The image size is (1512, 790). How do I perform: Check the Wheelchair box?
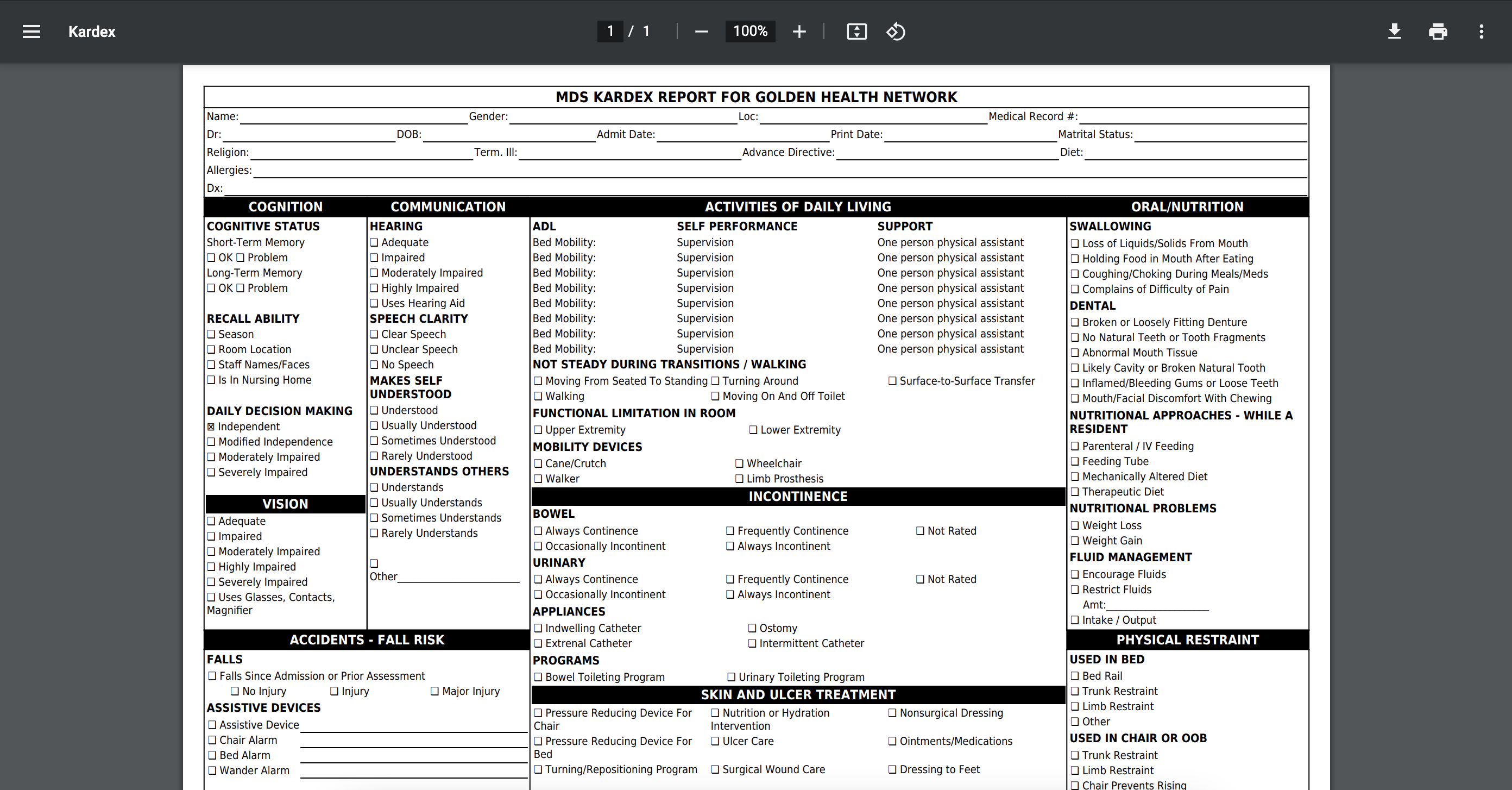click(739, 464)
